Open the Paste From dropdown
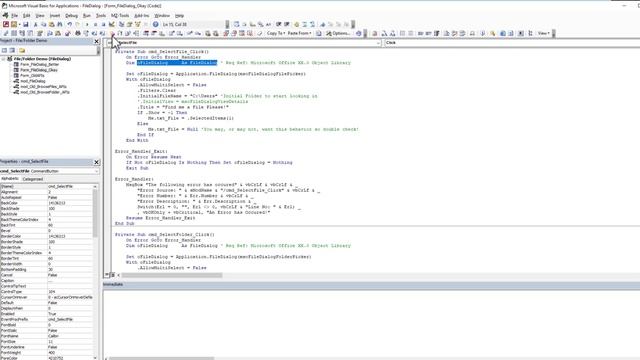 tap(300, 33)
